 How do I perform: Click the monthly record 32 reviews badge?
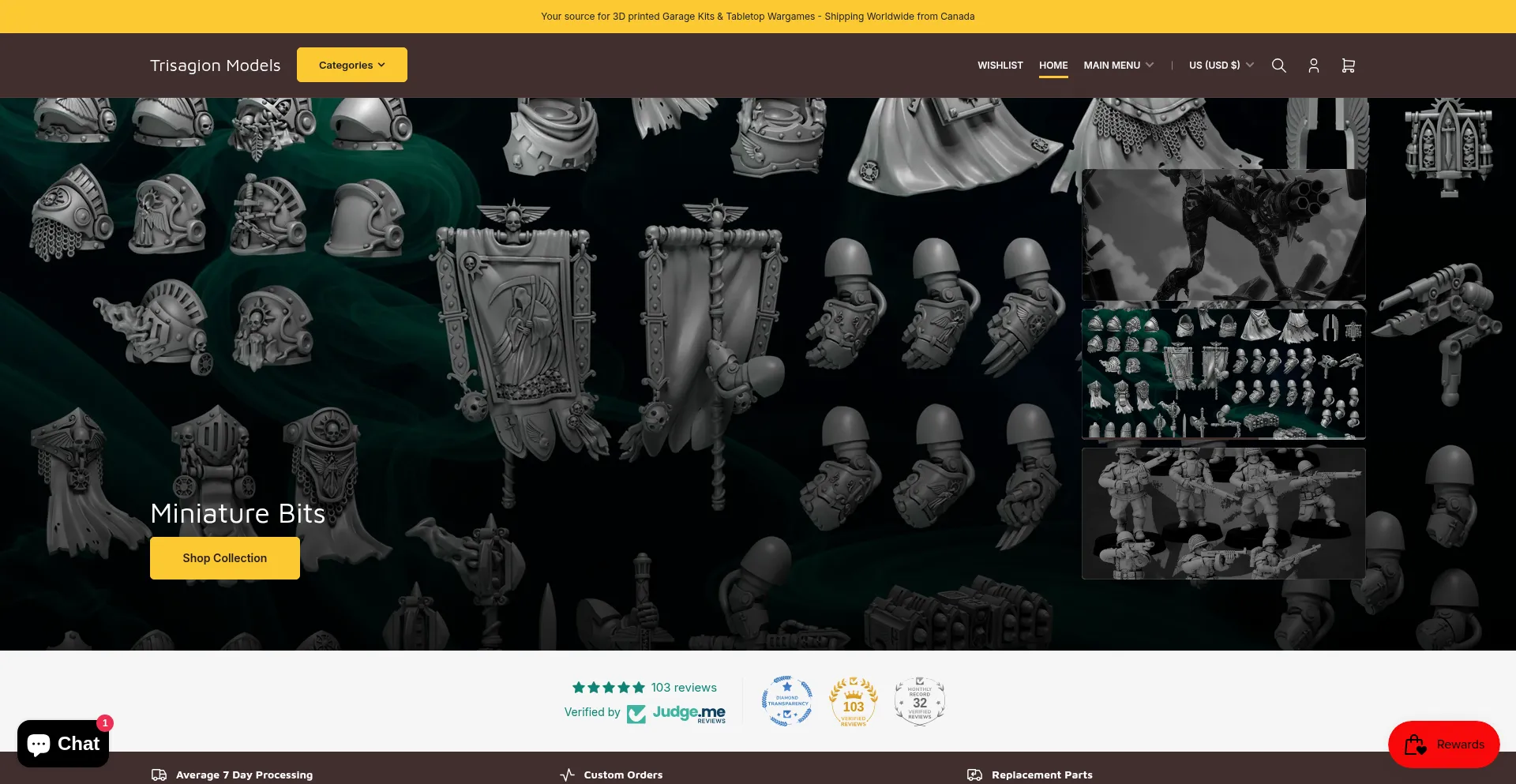click(x=919, y=701)
